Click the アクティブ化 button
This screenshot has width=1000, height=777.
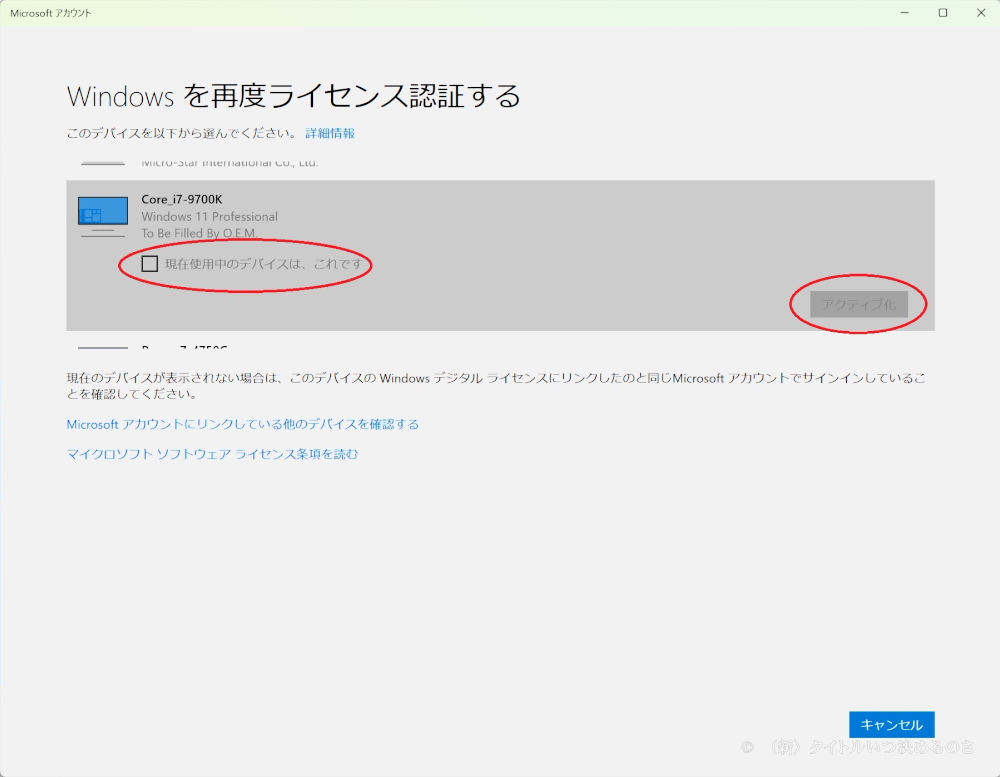[858, 304]
